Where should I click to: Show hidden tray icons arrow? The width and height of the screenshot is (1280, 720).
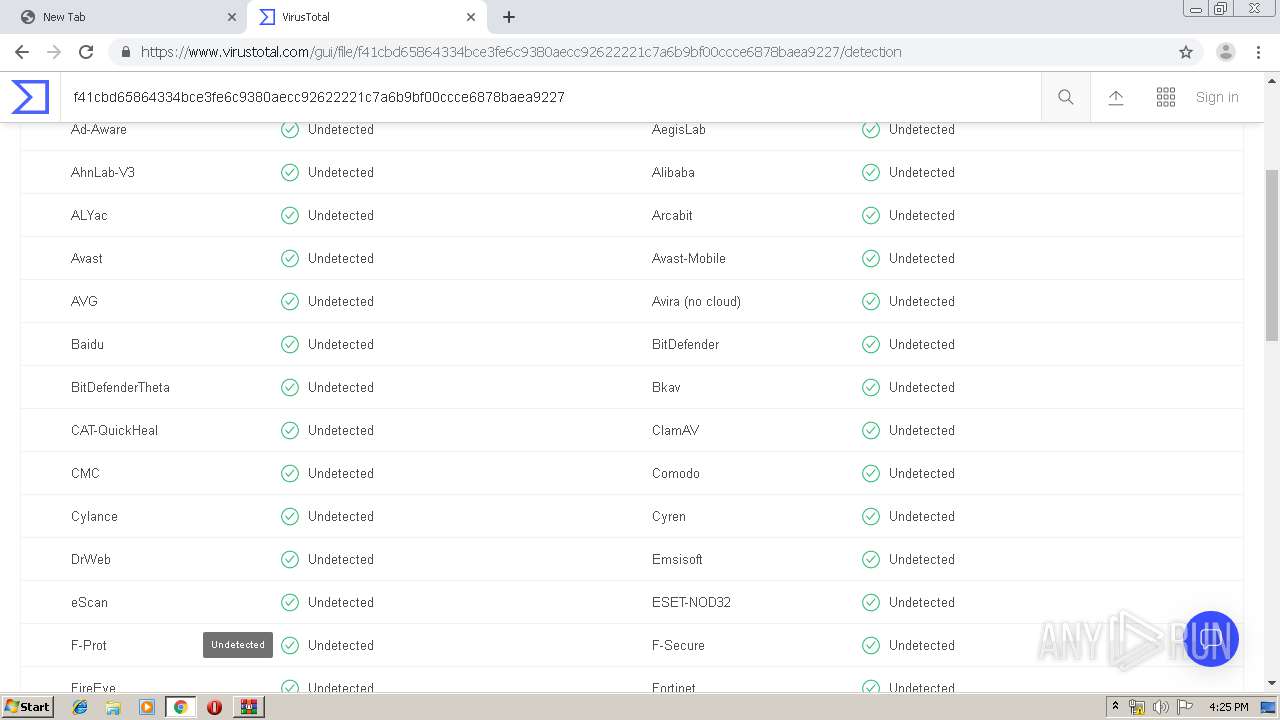tap(1115, 707)
